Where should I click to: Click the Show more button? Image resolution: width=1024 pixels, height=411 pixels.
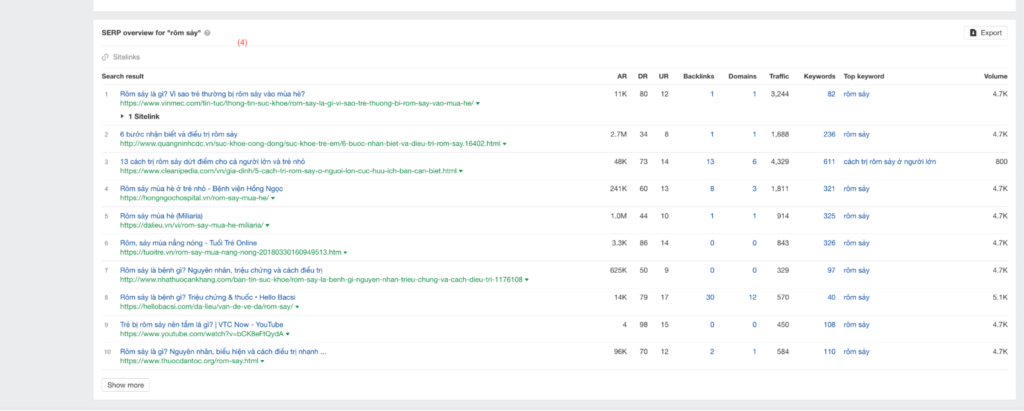pos(125,385)
